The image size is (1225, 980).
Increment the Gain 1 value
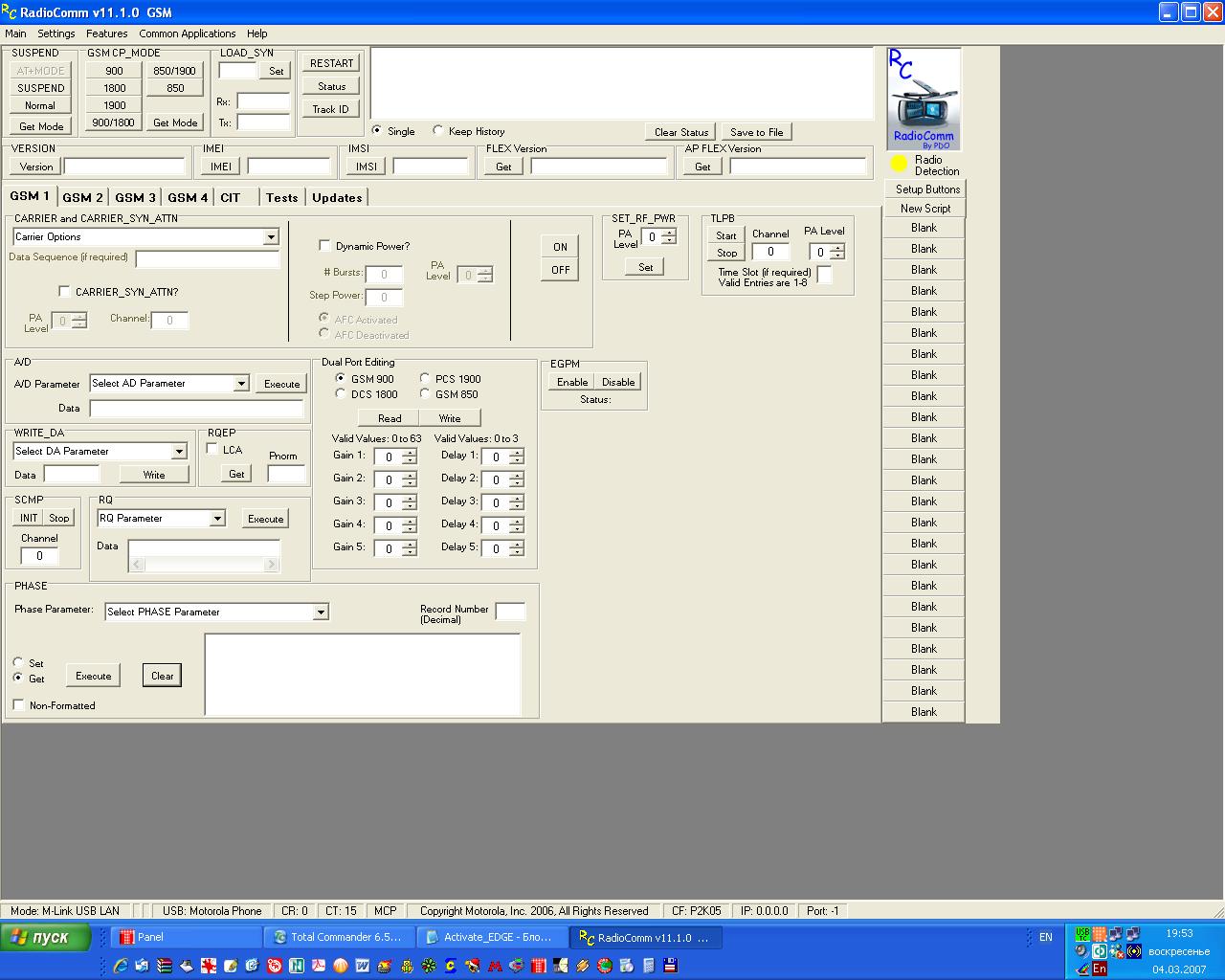[x=410, y=453]
